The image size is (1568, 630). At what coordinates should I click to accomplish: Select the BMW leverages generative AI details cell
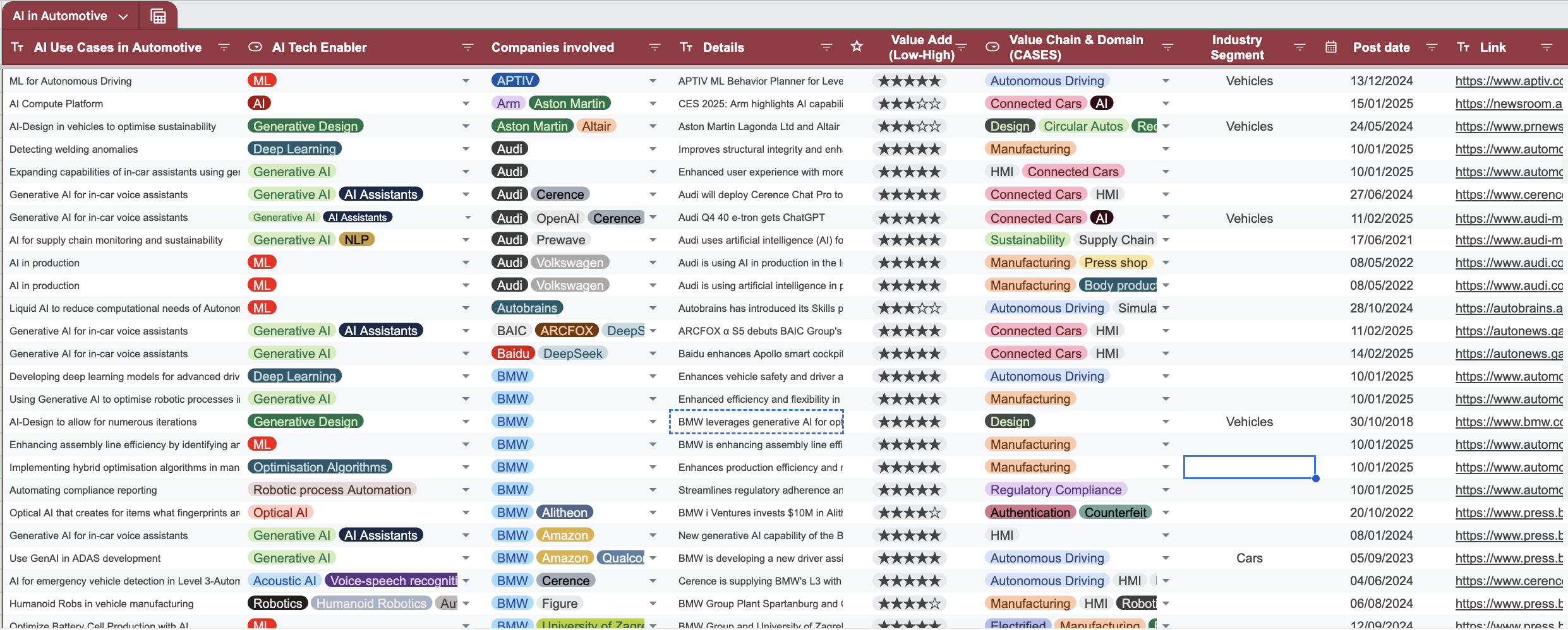pyautogui.click(x=757, y=422)
